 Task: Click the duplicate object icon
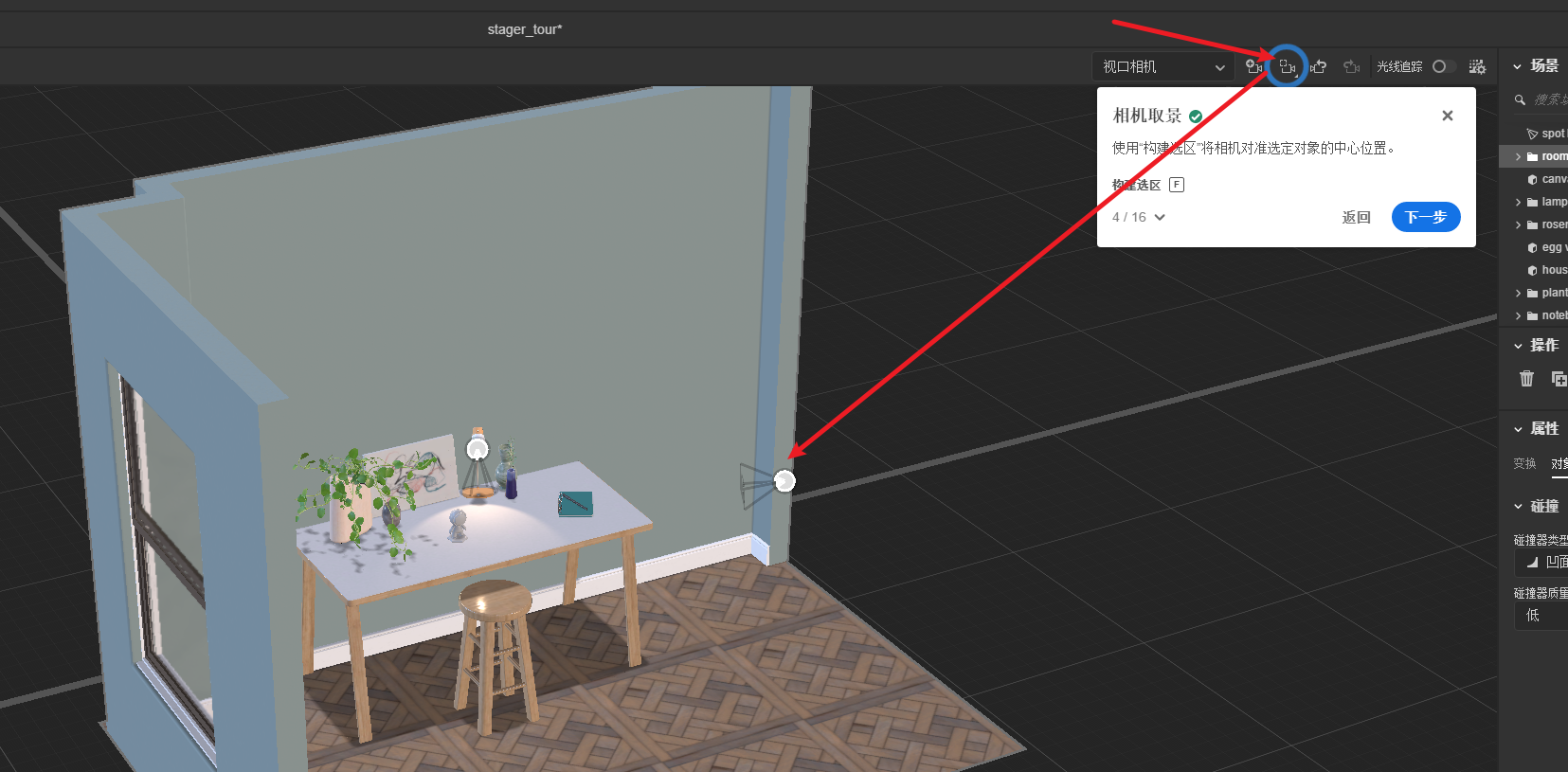point(1559,379)
